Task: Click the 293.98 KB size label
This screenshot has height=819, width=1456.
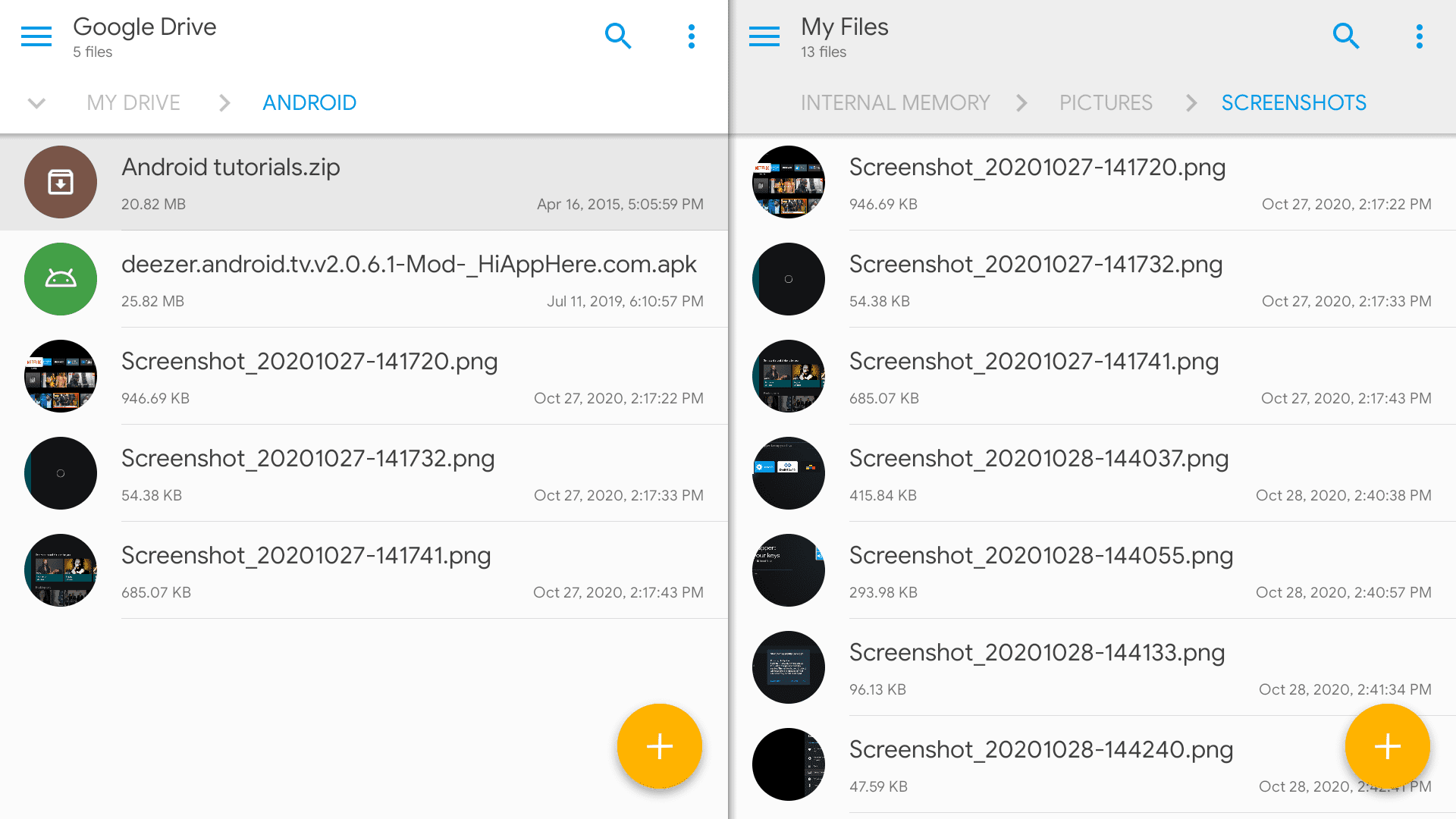Action: pyautogui.click(x=883, y=592)
